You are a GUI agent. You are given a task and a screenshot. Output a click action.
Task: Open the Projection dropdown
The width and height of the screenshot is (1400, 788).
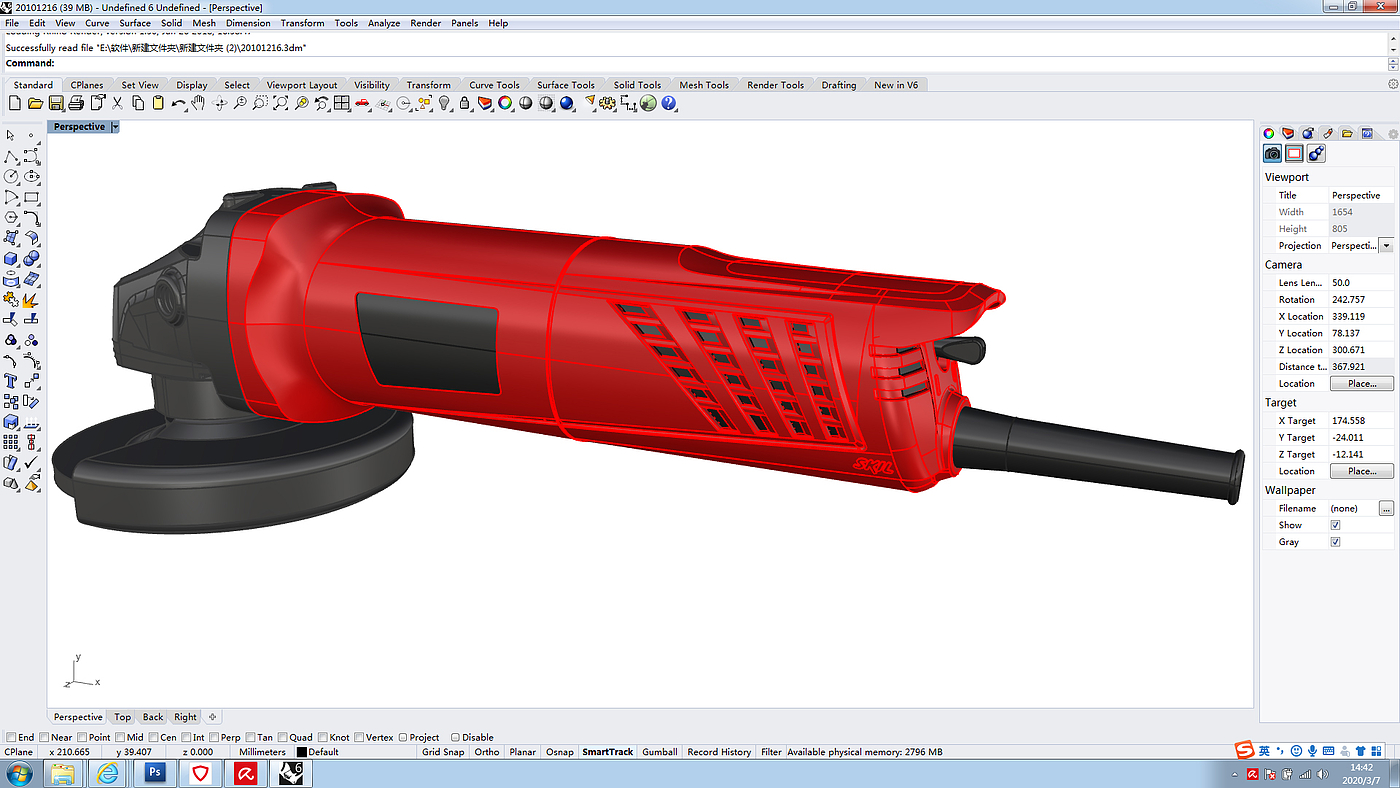1386,246
